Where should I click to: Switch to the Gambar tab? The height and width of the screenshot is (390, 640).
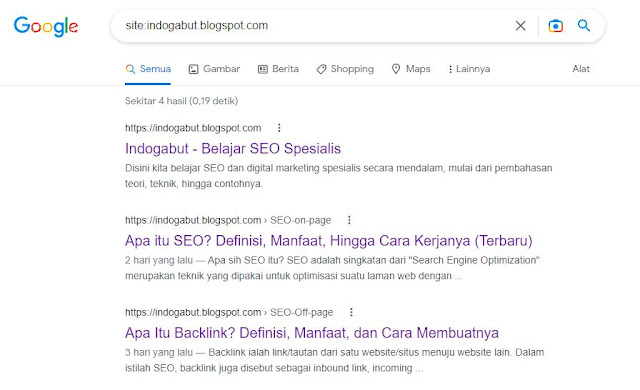[x=214, y=69]
